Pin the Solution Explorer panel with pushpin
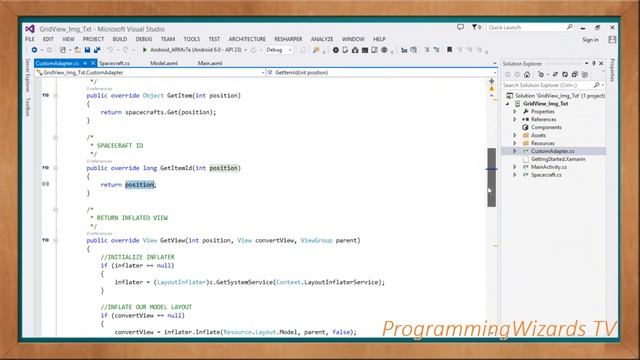 [594, 63]
